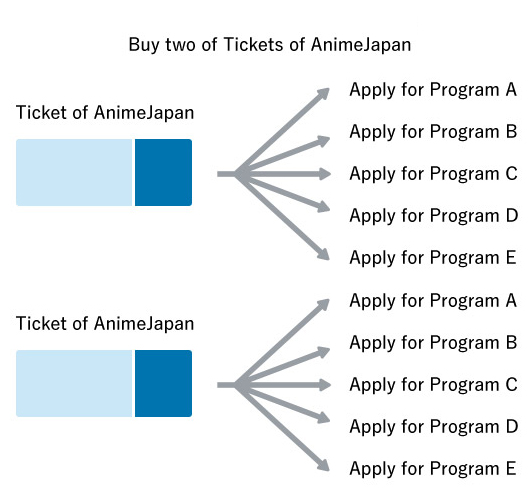Click the top arrowhead pointing to Program A
532x495 pixels.
pyautogui.click(x=323, y=94)
